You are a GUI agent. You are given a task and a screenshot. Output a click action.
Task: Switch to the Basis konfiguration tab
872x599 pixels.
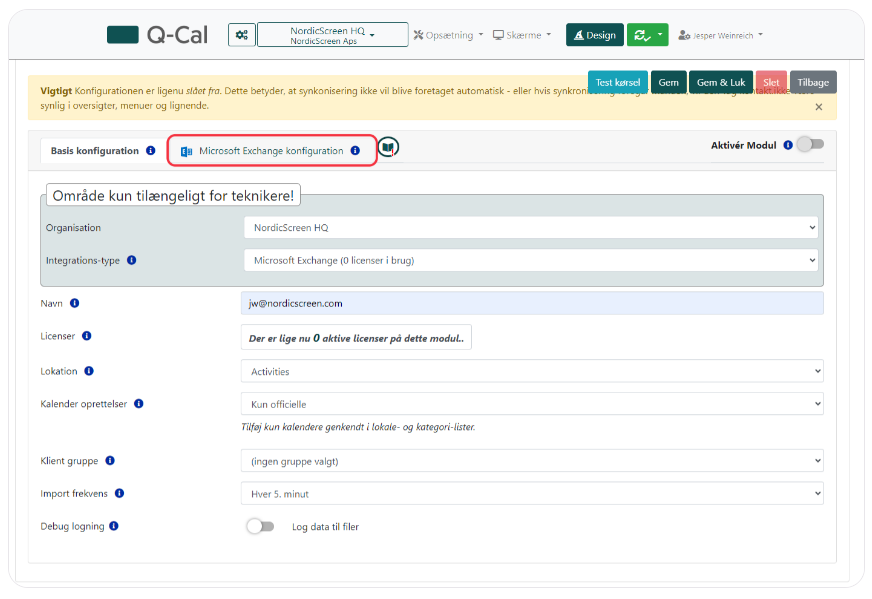pyautogui.click(x=95, y=151)
